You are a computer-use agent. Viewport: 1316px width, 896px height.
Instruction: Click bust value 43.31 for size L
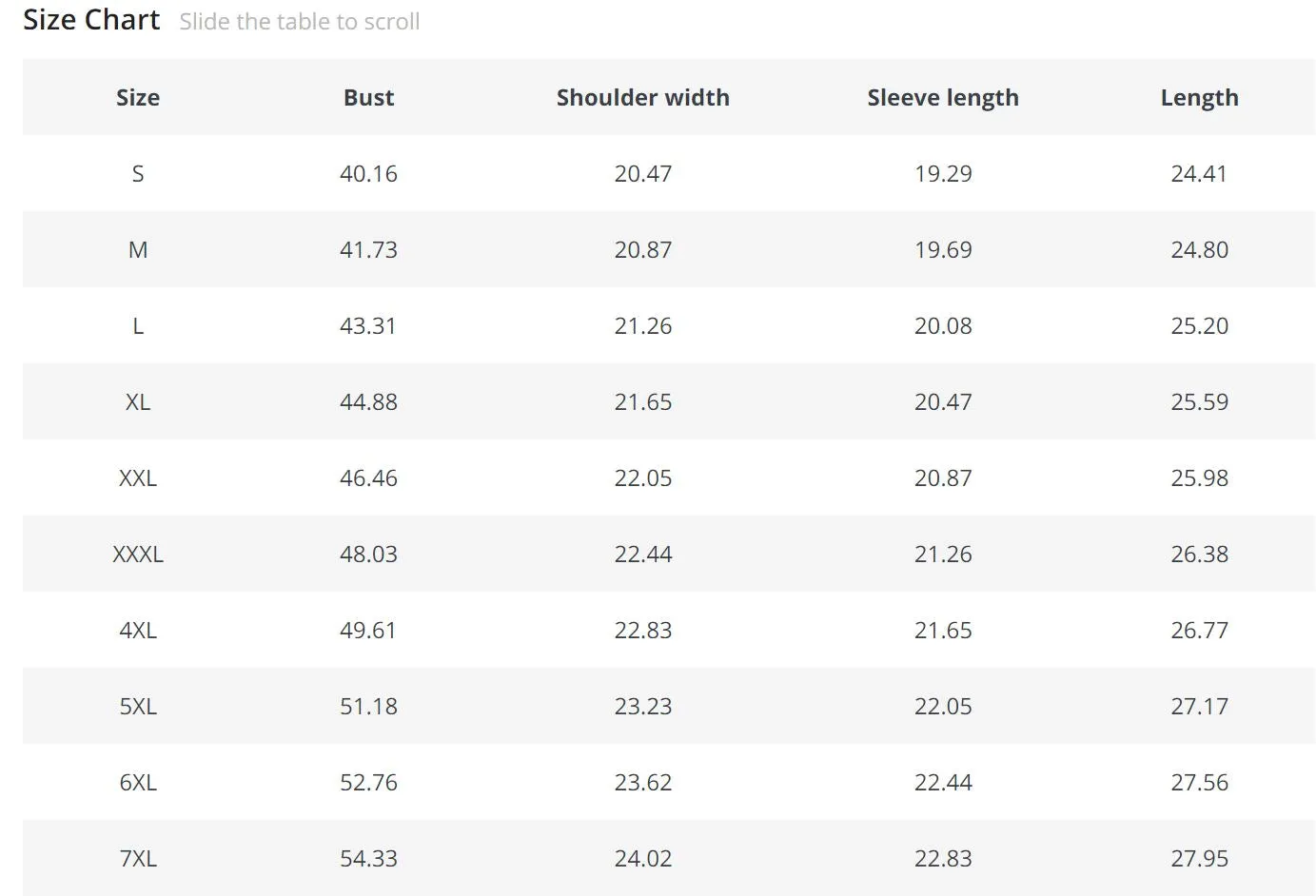coord(368,325)
